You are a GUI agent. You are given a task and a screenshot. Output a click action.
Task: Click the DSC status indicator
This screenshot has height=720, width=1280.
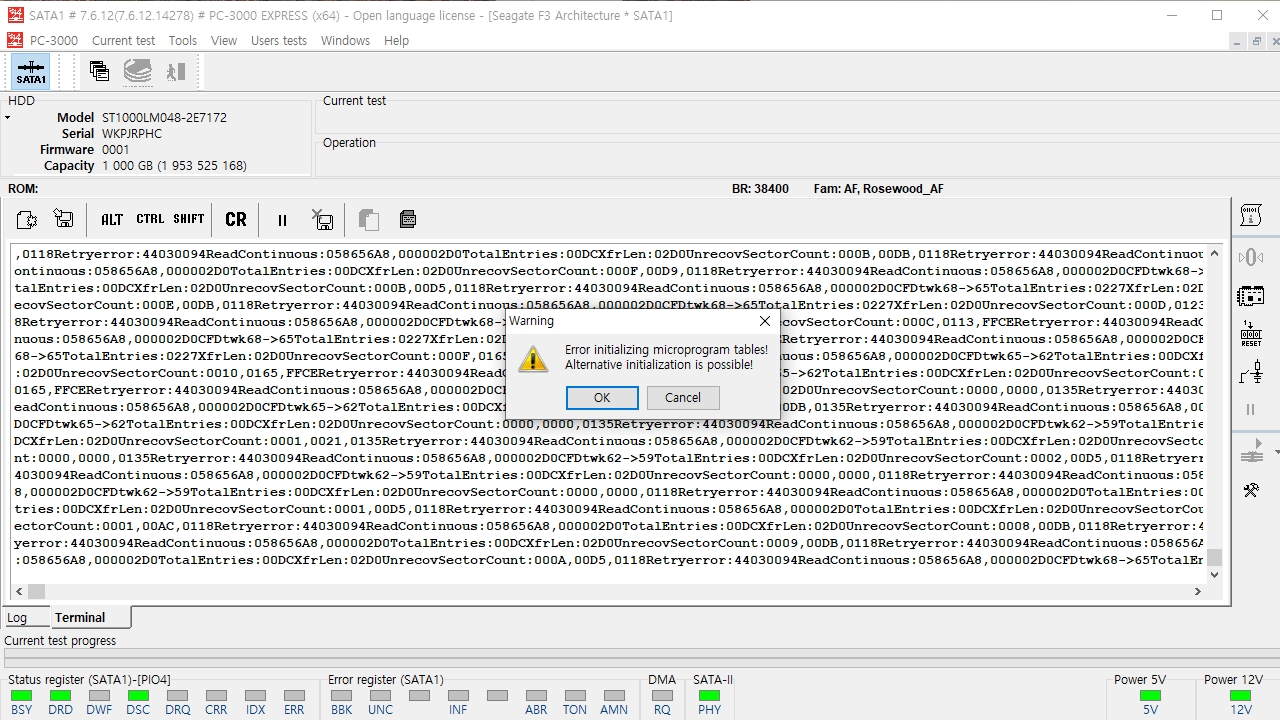[138, 696]
